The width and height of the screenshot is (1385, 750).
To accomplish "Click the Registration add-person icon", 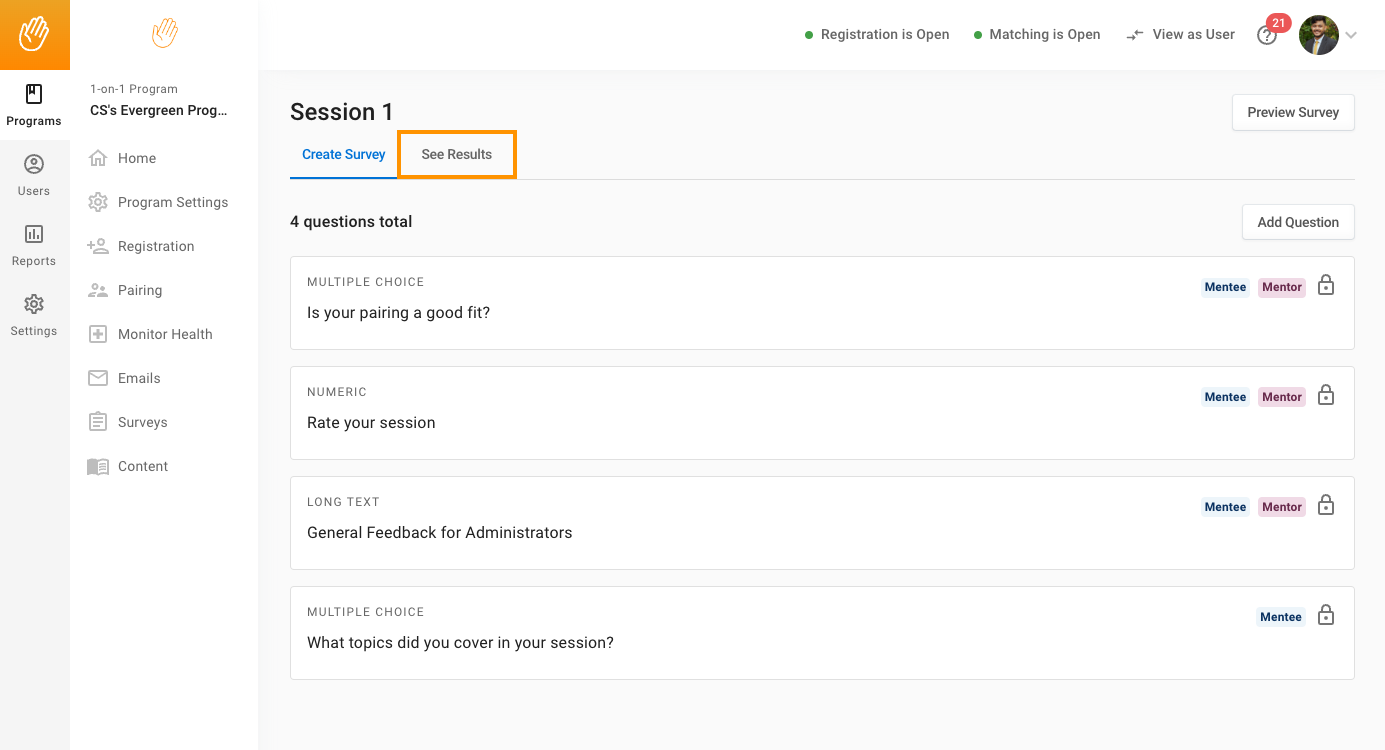I will coord(98,246).
